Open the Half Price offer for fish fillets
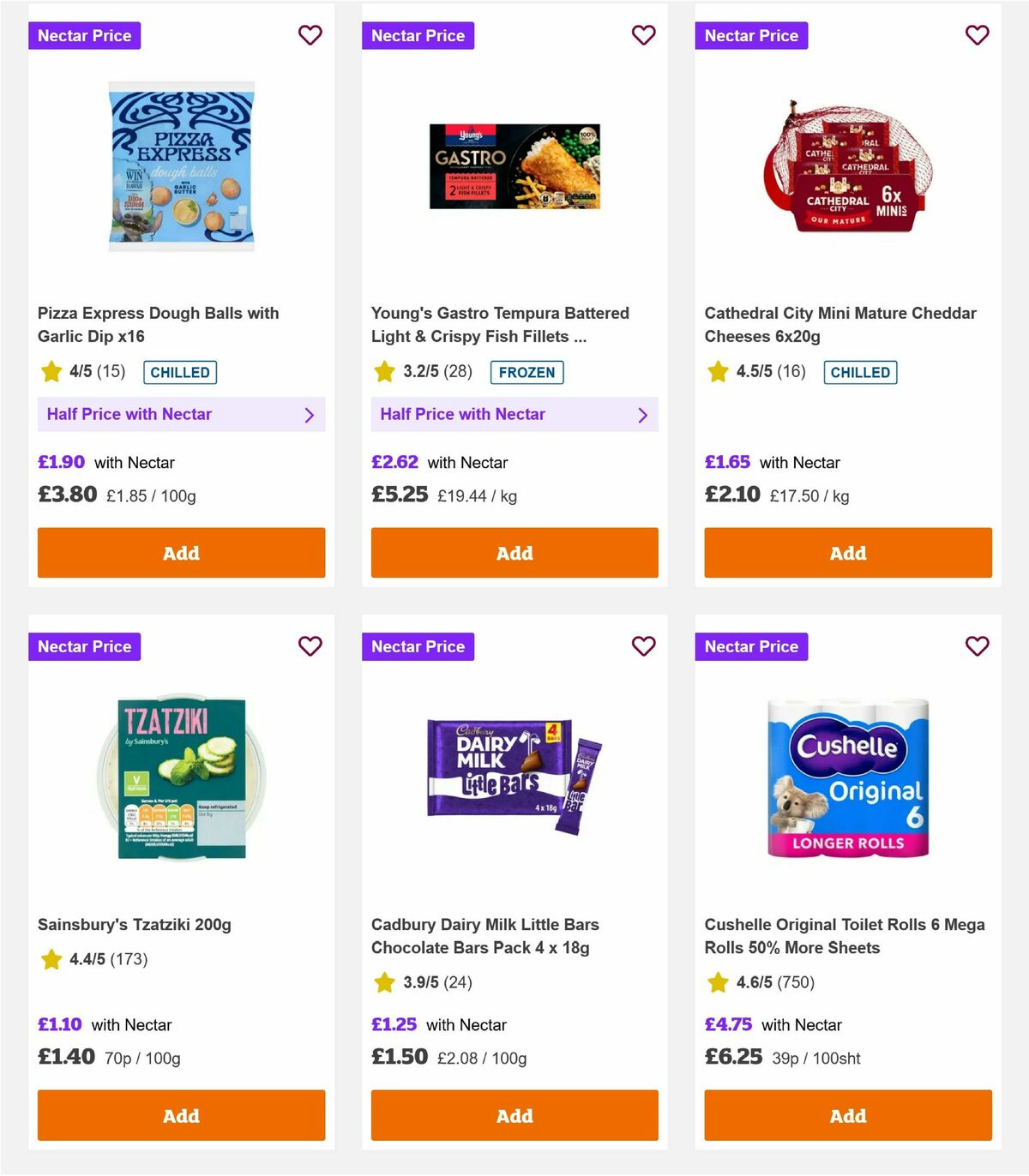 pos(514,414)
